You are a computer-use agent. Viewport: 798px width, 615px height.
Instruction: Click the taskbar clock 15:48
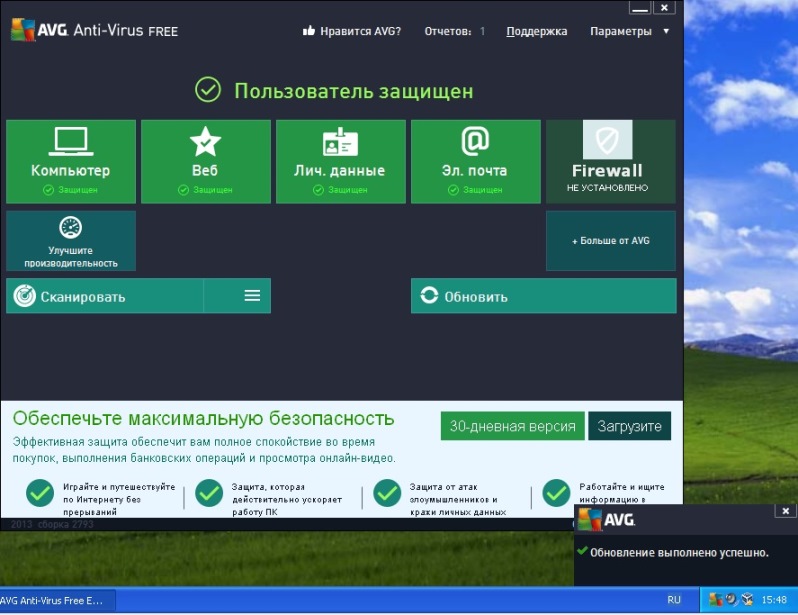pyautogui.click(x=774, y=600)
